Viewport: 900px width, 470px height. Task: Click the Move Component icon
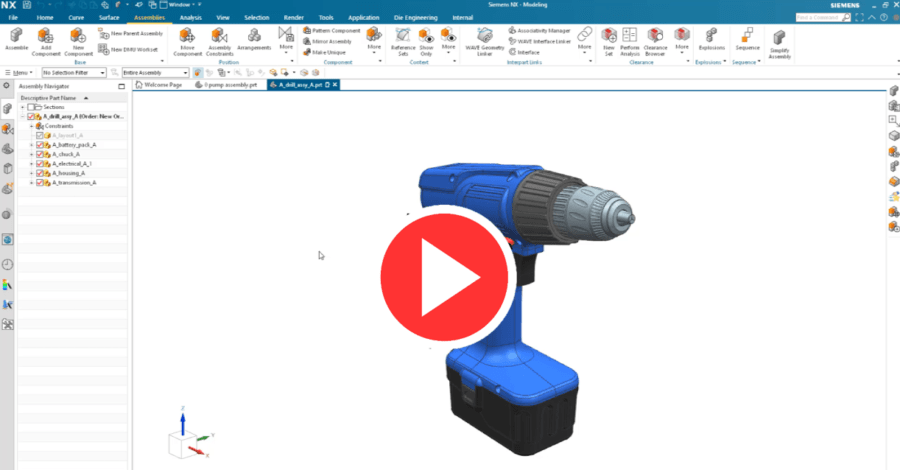pos(187,36)
